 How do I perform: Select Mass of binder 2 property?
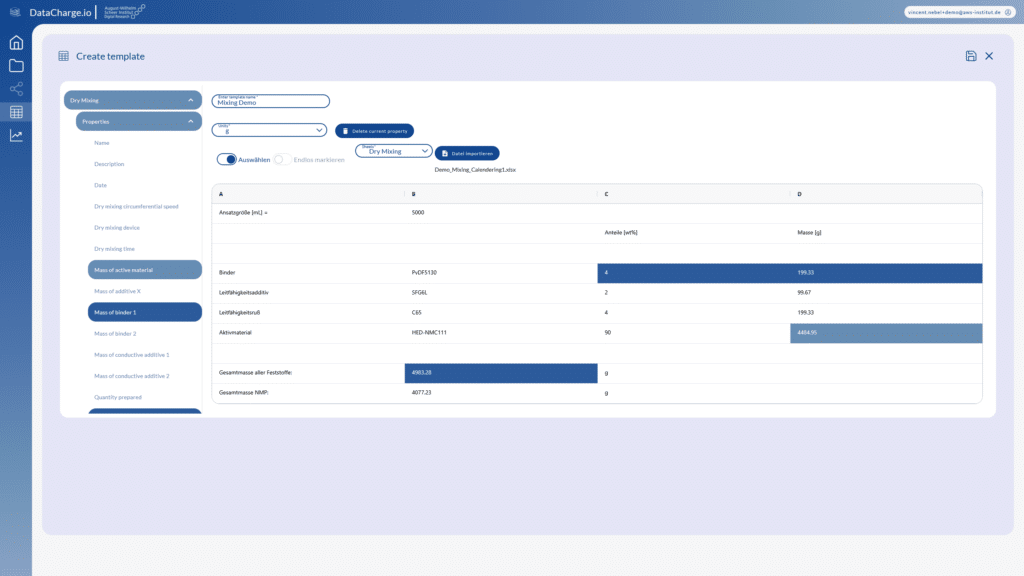point(115,334)
